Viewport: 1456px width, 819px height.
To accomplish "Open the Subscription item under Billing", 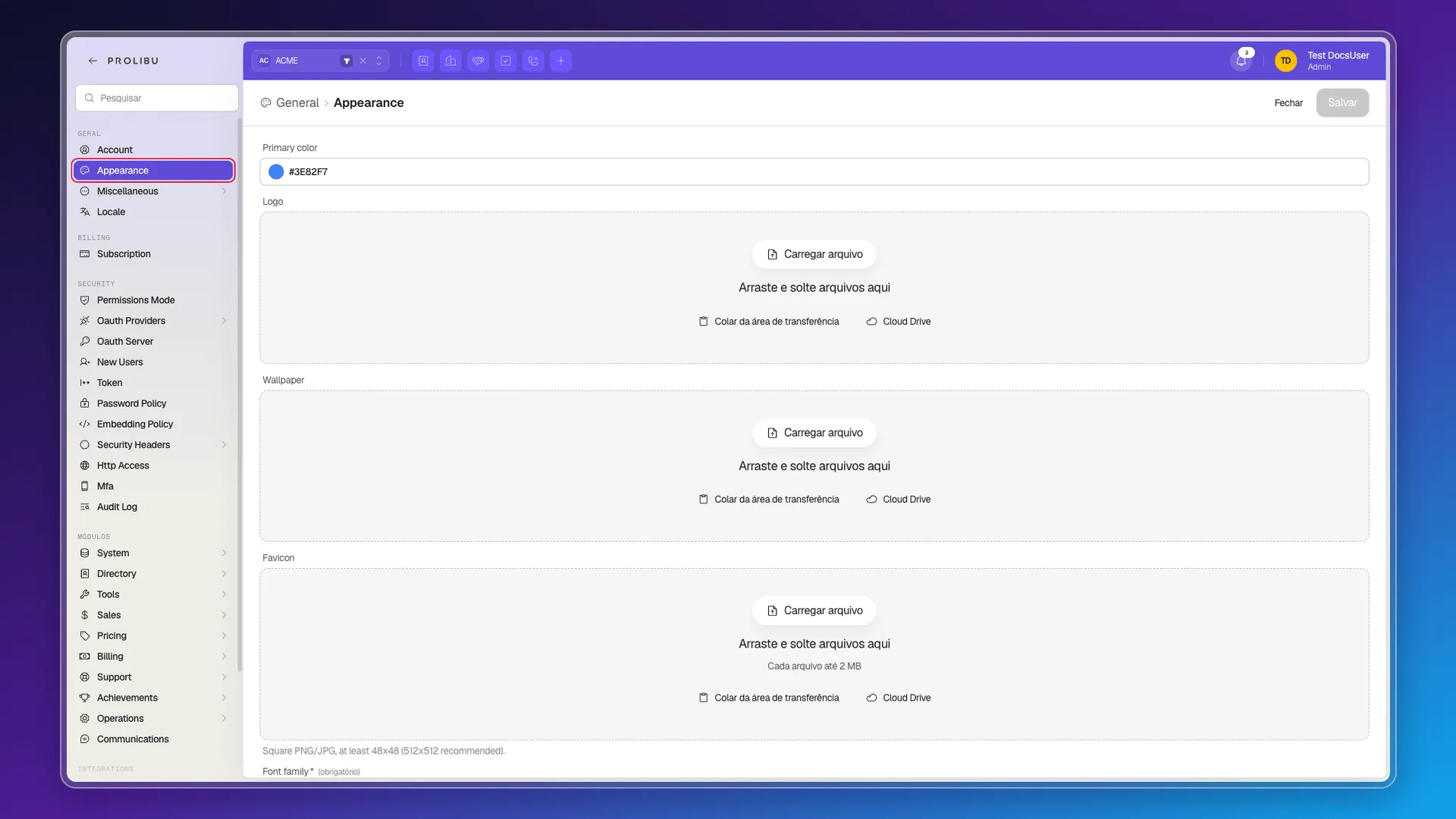I will click(153, 254).
